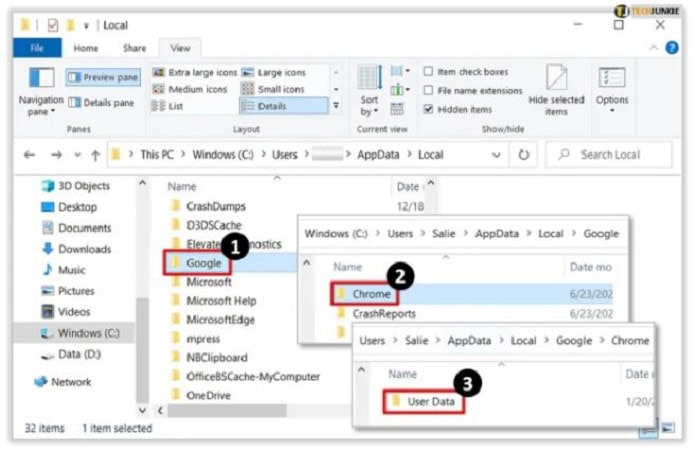
Task: Toggle the Preview pane button
Action: click(104, 77)
